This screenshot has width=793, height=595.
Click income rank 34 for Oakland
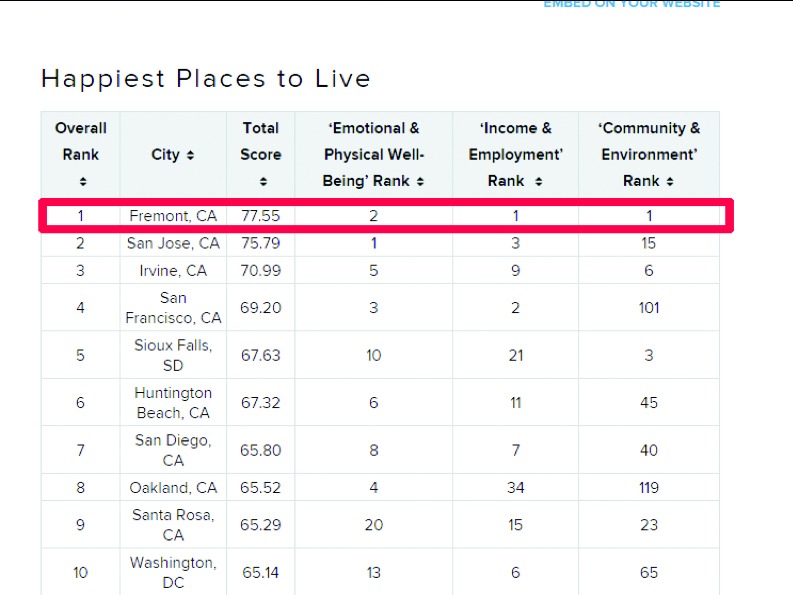(516, 488)
